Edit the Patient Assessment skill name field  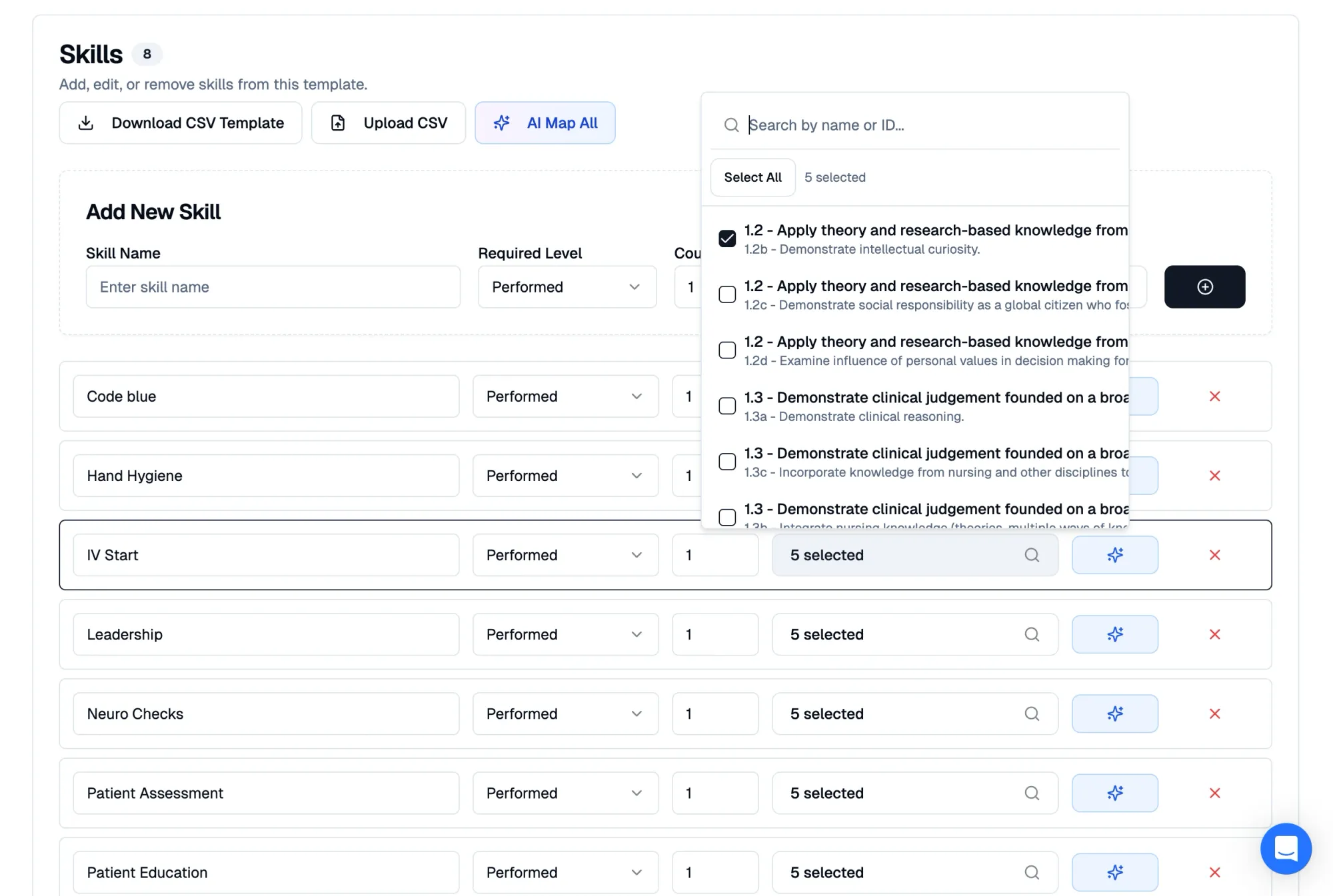[266, 793]
